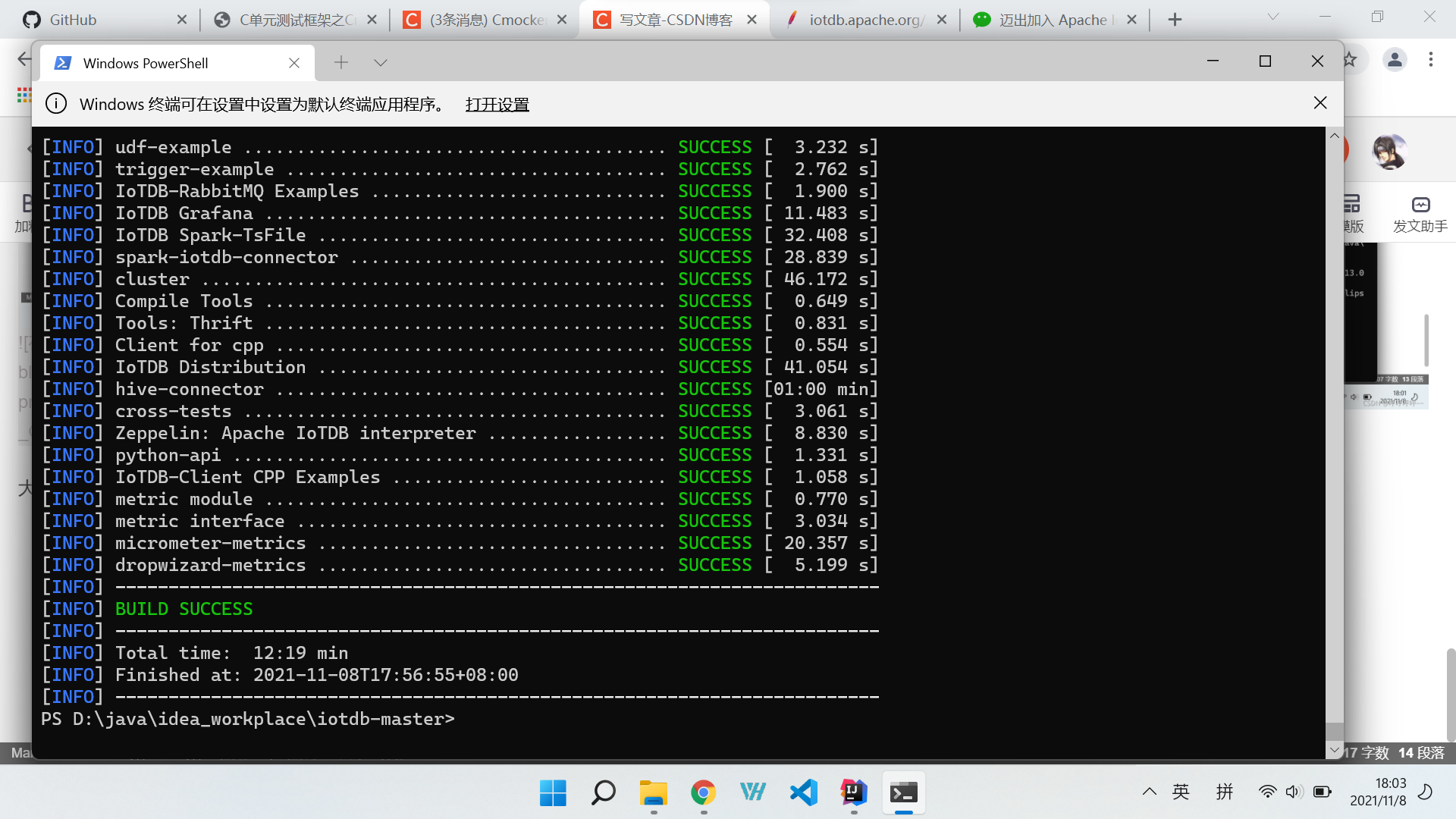Click the Windows Terminal taskbar icon

(x=904, y=793)
